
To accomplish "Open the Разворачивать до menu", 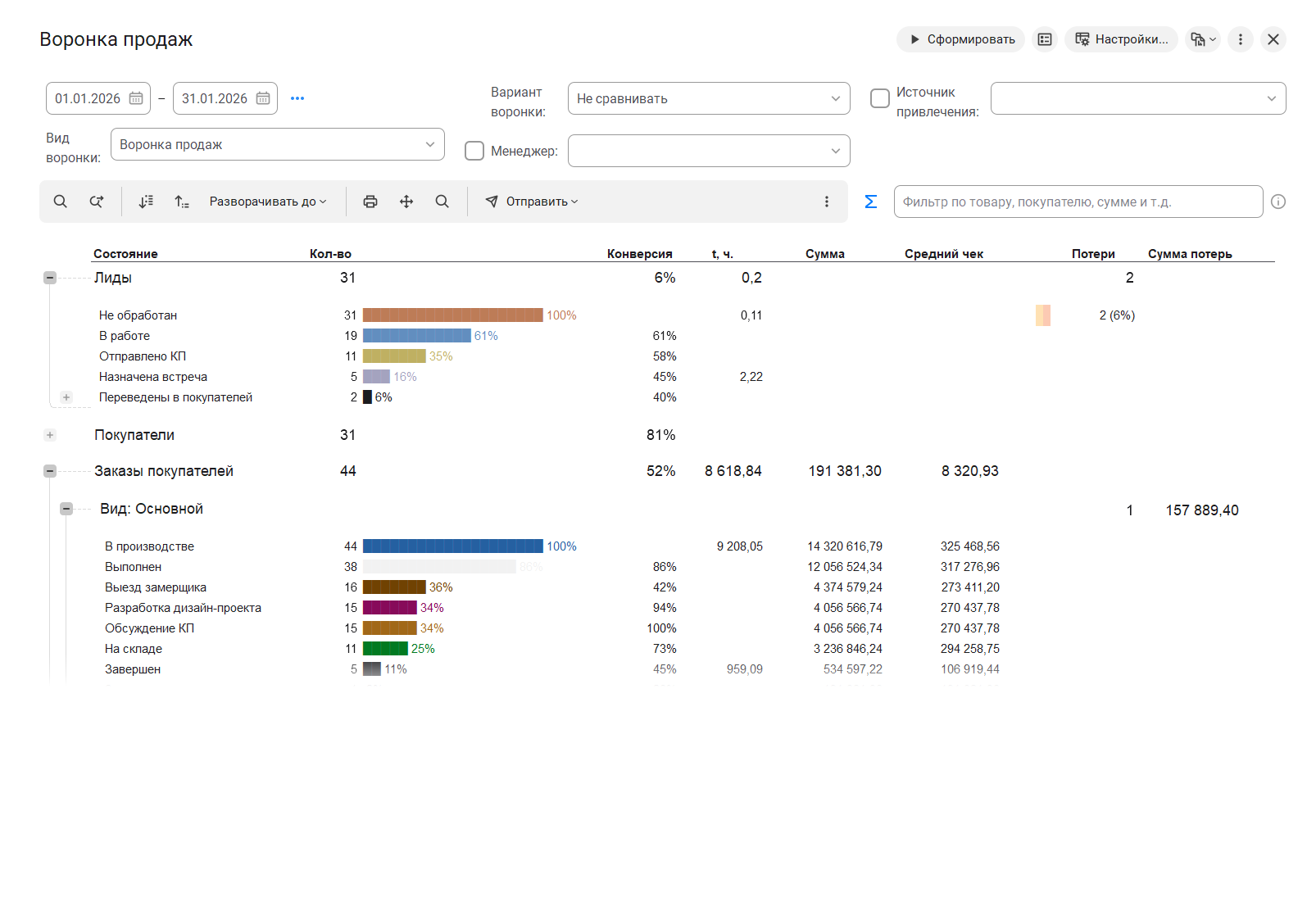I will click(268, 202).
